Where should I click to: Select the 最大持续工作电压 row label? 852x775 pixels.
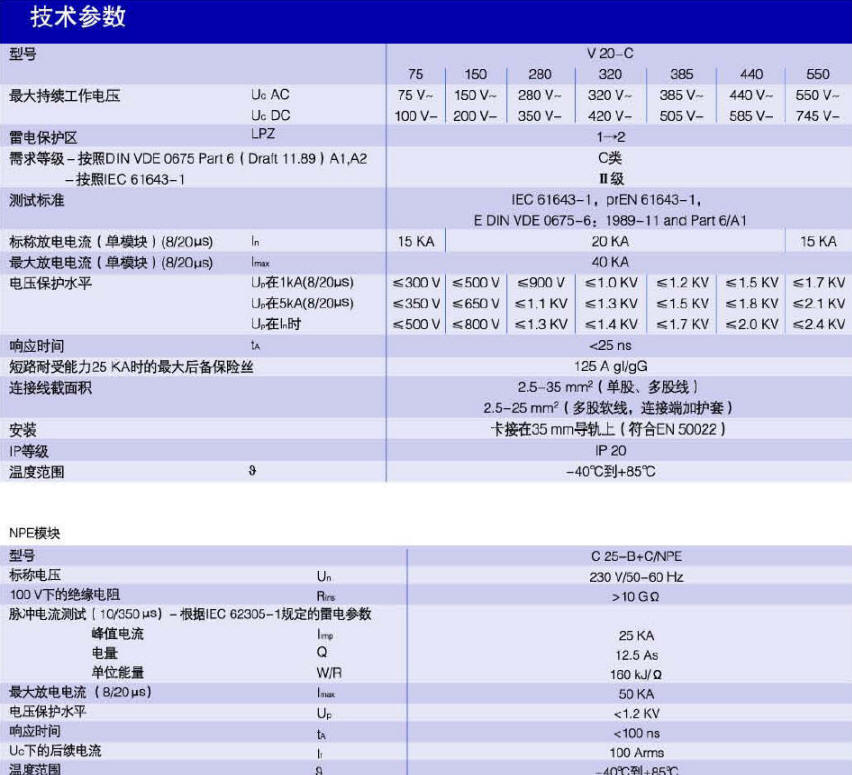point(64,96)
